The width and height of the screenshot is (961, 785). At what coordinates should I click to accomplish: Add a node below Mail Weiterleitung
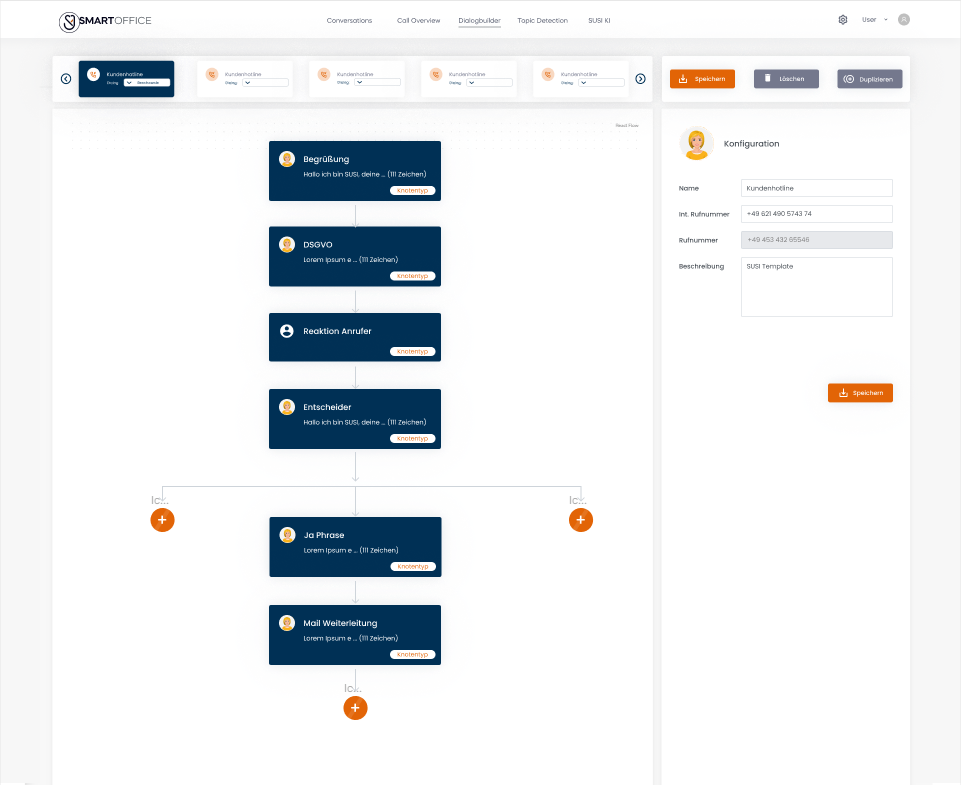[x=355, y=708]
